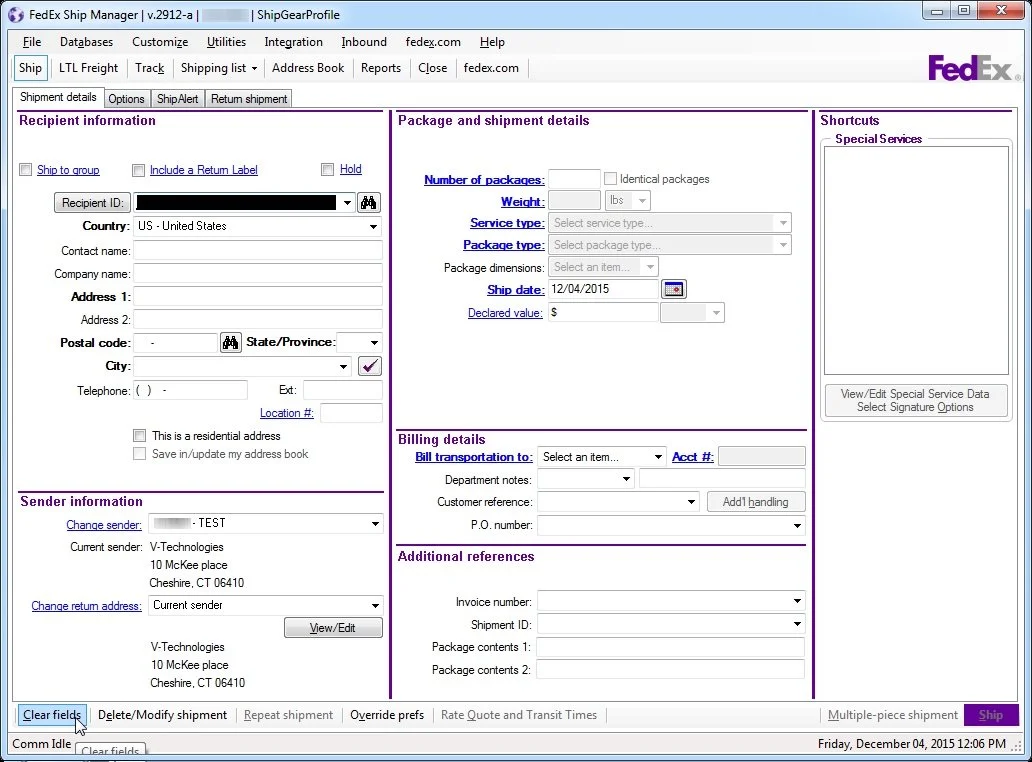Open Department notes dropdown
The width and height of the screenshot is (1032, 762).
click(626, 479)
